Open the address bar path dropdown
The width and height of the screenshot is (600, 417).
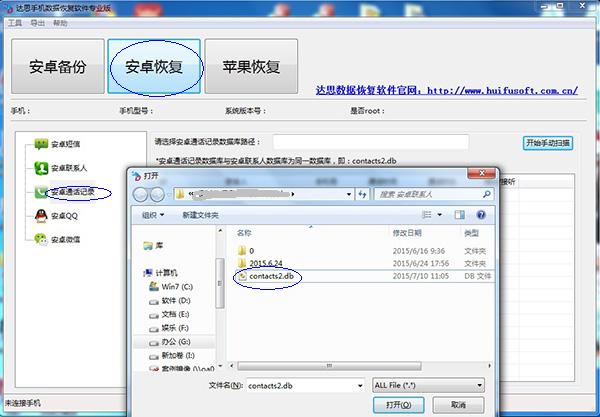(x=349, y=194)
